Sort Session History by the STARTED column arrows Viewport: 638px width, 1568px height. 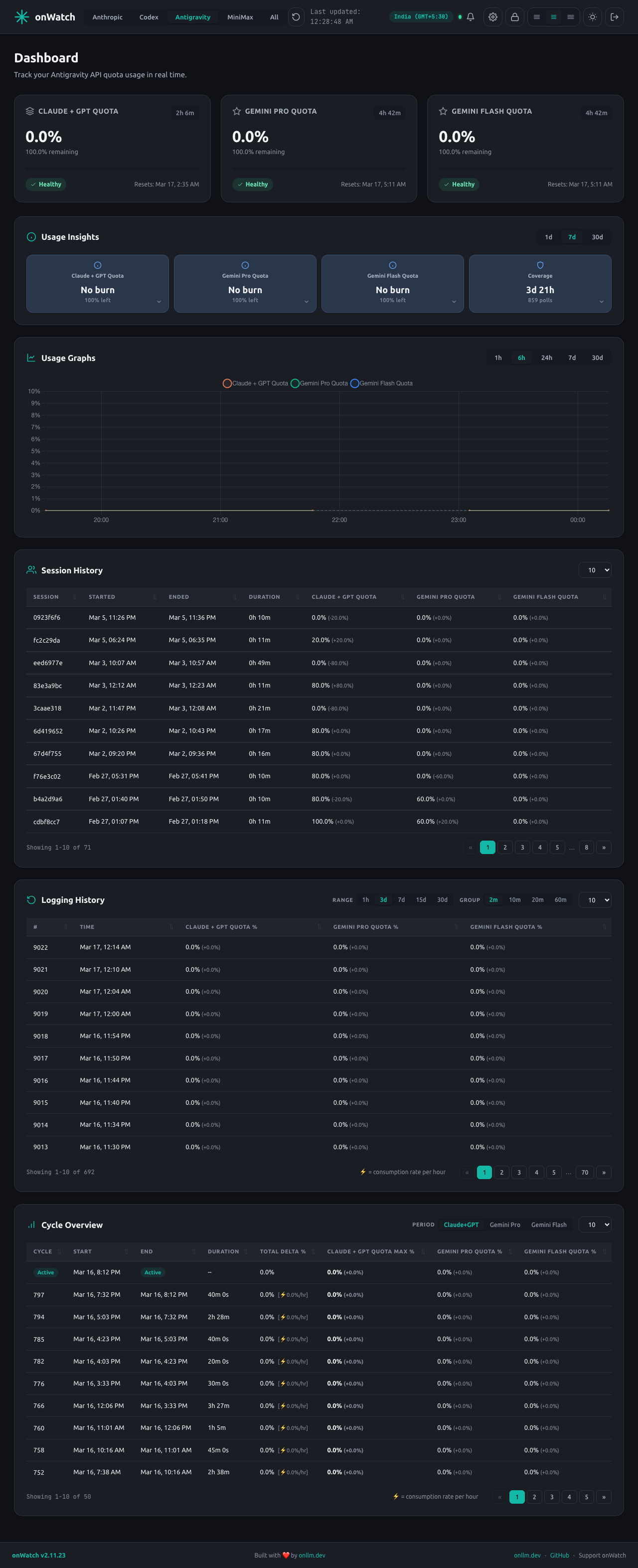(155, 597)
